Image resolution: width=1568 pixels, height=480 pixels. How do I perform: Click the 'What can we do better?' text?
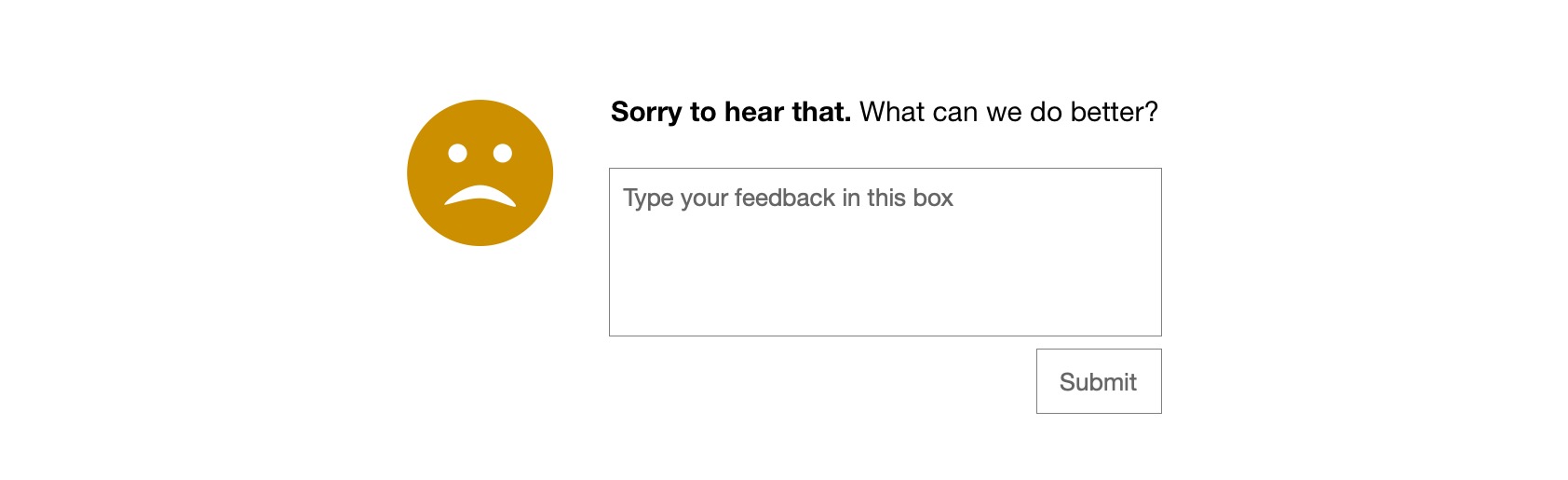1009,112
